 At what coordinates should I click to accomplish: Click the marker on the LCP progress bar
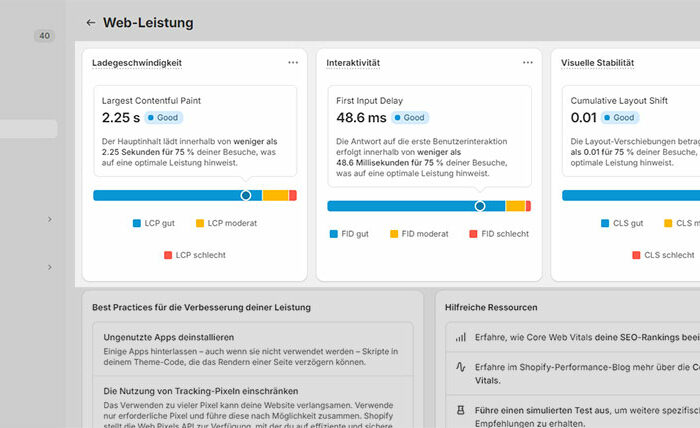point(246,195)
